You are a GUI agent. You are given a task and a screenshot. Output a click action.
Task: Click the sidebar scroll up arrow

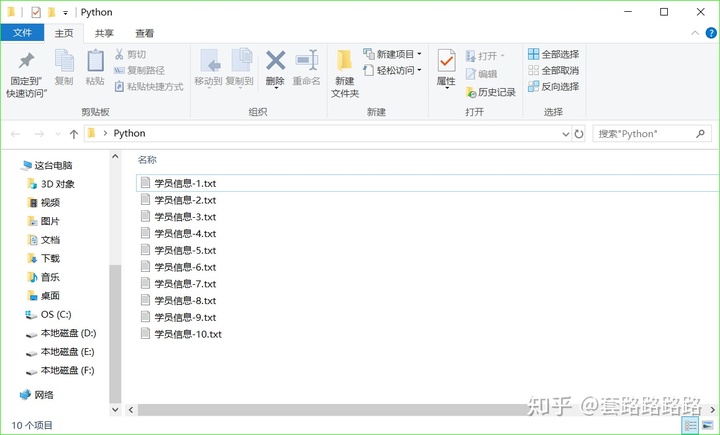tap(115, 157)
